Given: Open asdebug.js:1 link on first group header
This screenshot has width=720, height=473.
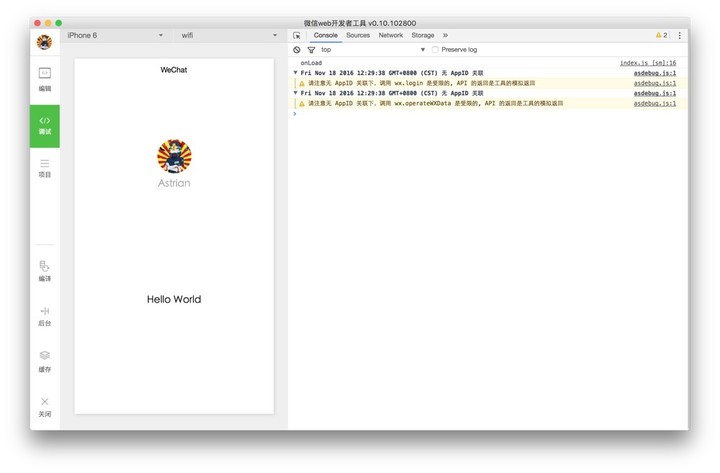Looking at the screenshot, I should click(655, 73).
